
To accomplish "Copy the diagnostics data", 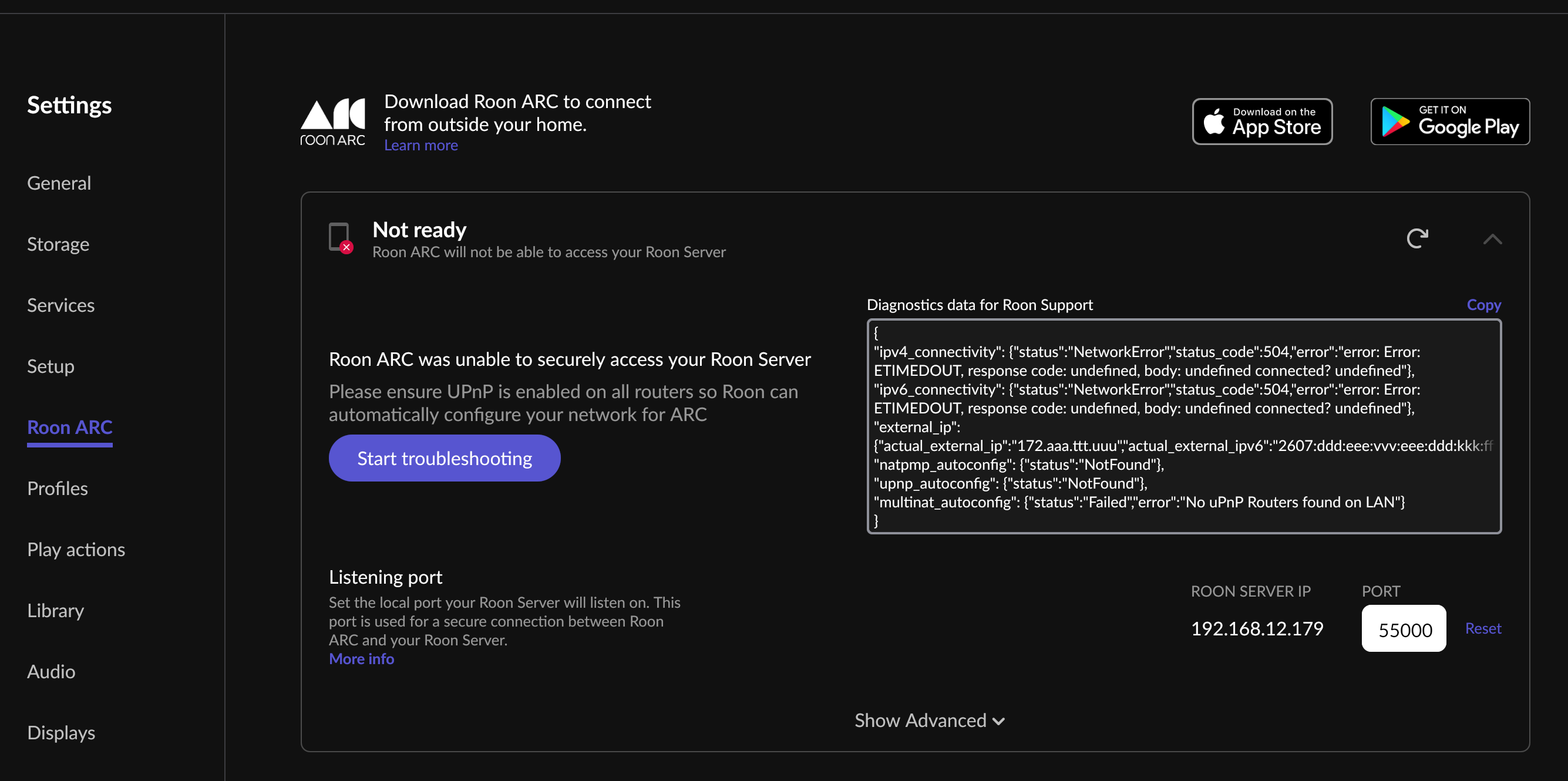I will pos(1483,304).
